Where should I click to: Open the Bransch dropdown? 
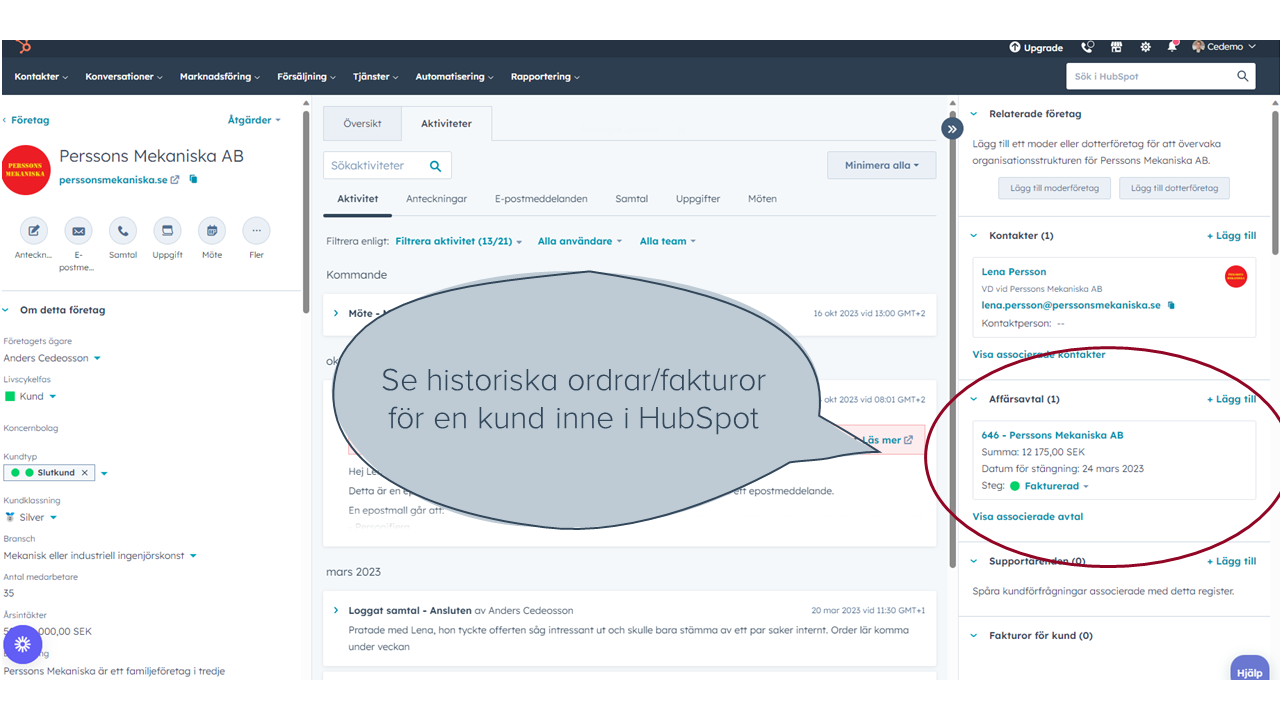click(x=100, y=555)
